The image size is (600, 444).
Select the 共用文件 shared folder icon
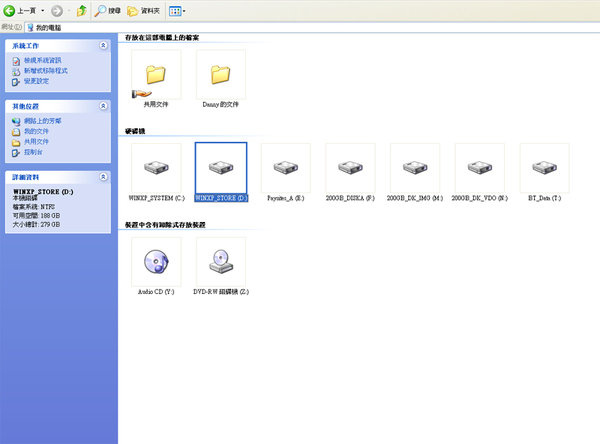click(155, 77)
